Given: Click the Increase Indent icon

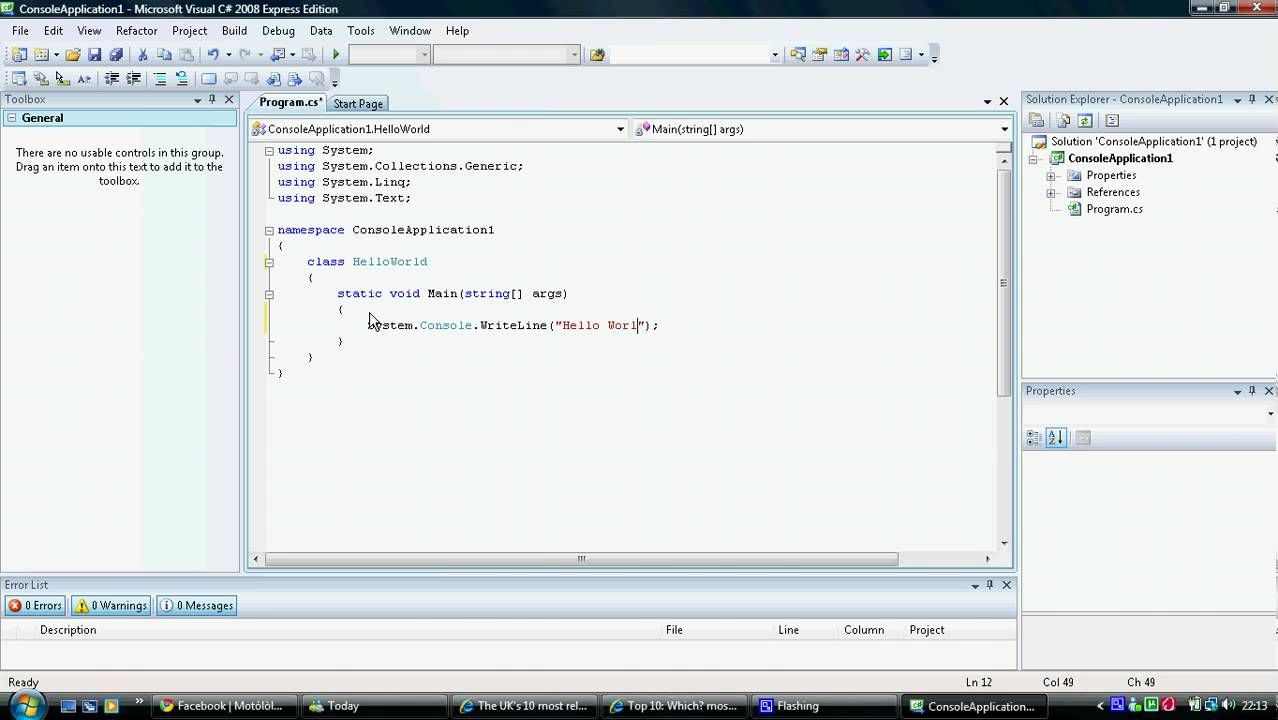Looking at the screenshot, I should pos(133,78).
